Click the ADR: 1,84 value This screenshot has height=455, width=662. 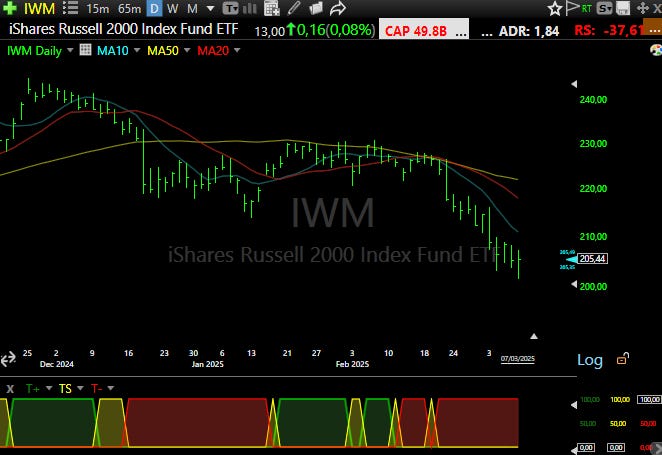[x=529, y=31]
